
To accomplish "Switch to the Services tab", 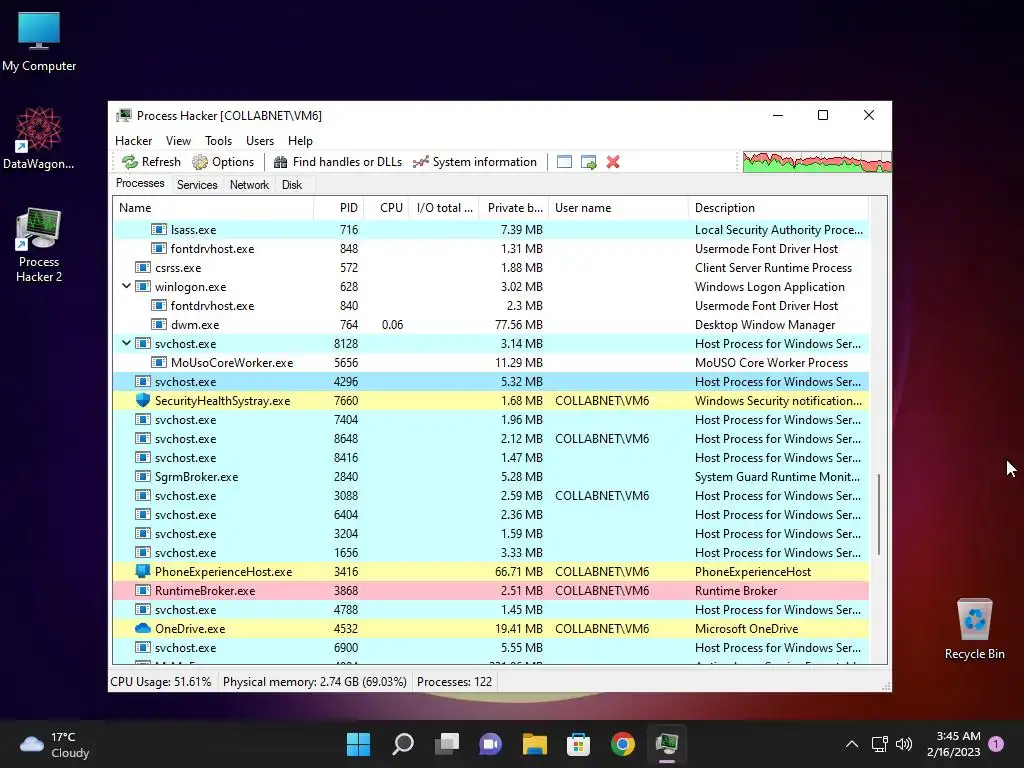I will tap(197, 185).
